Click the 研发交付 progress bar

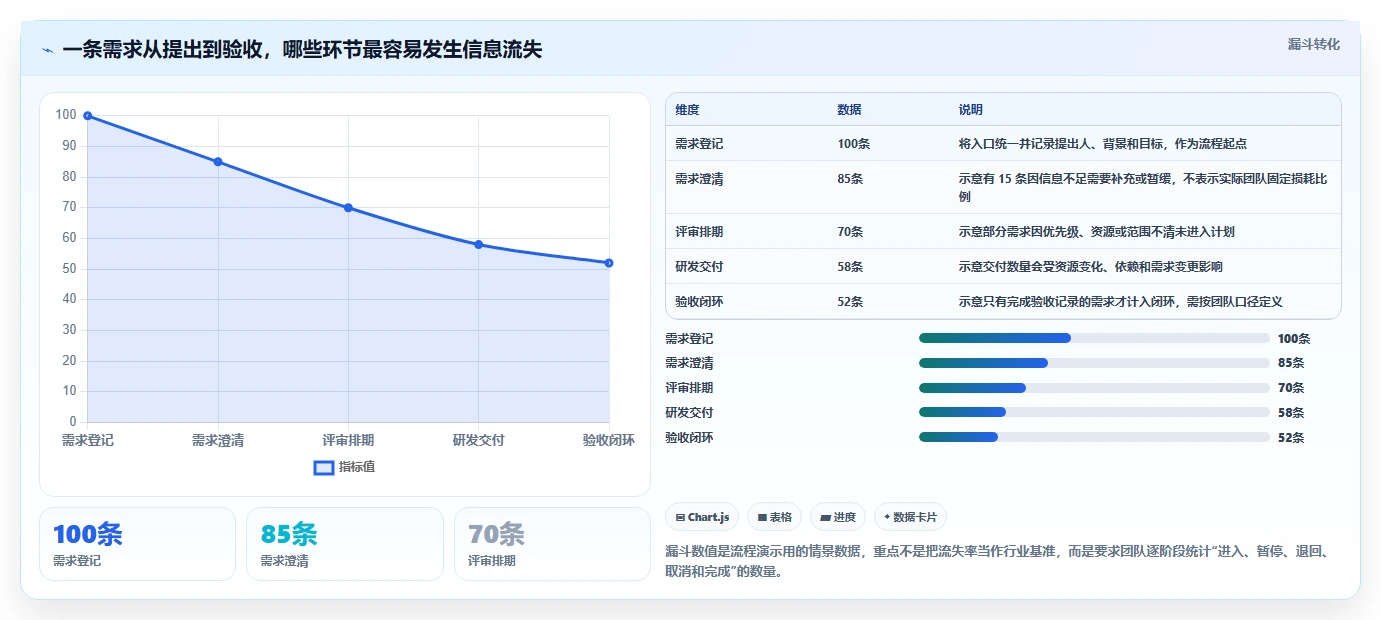pos(1094,412)
